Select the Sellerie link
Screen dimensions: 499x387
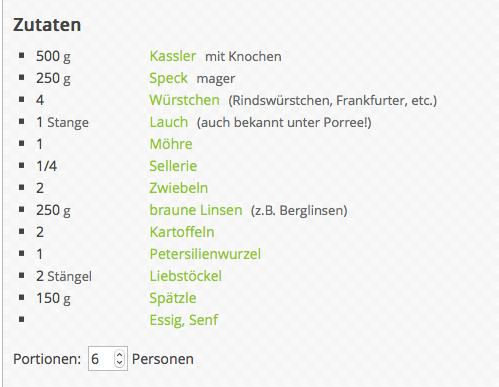[x=173, y=166]
